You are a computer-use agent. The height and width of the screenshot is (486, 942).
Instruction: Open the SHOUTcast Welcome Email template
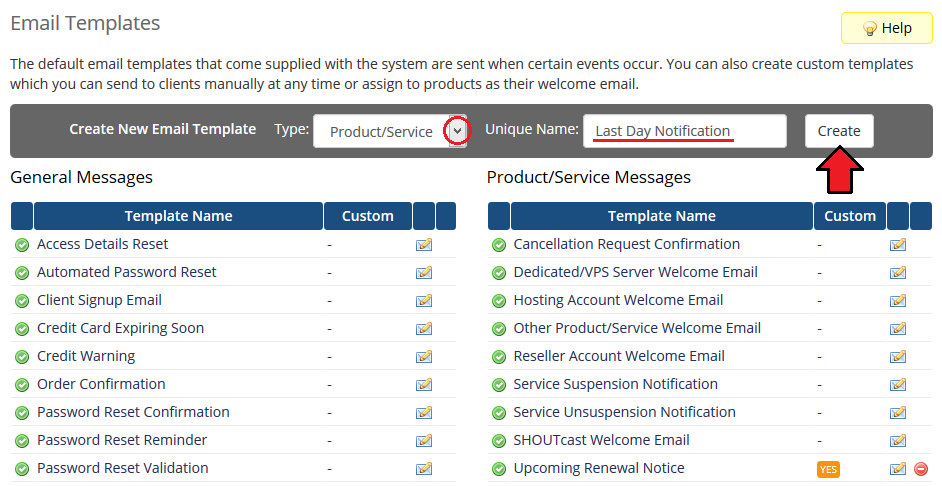tap(601, 440)
